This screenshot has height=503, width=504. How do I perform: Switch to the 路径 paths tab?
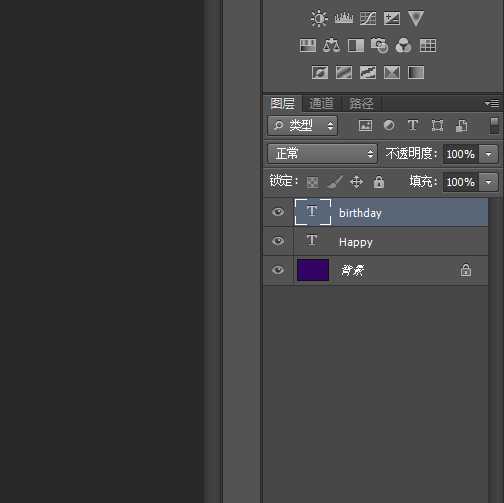pos(362,104)
